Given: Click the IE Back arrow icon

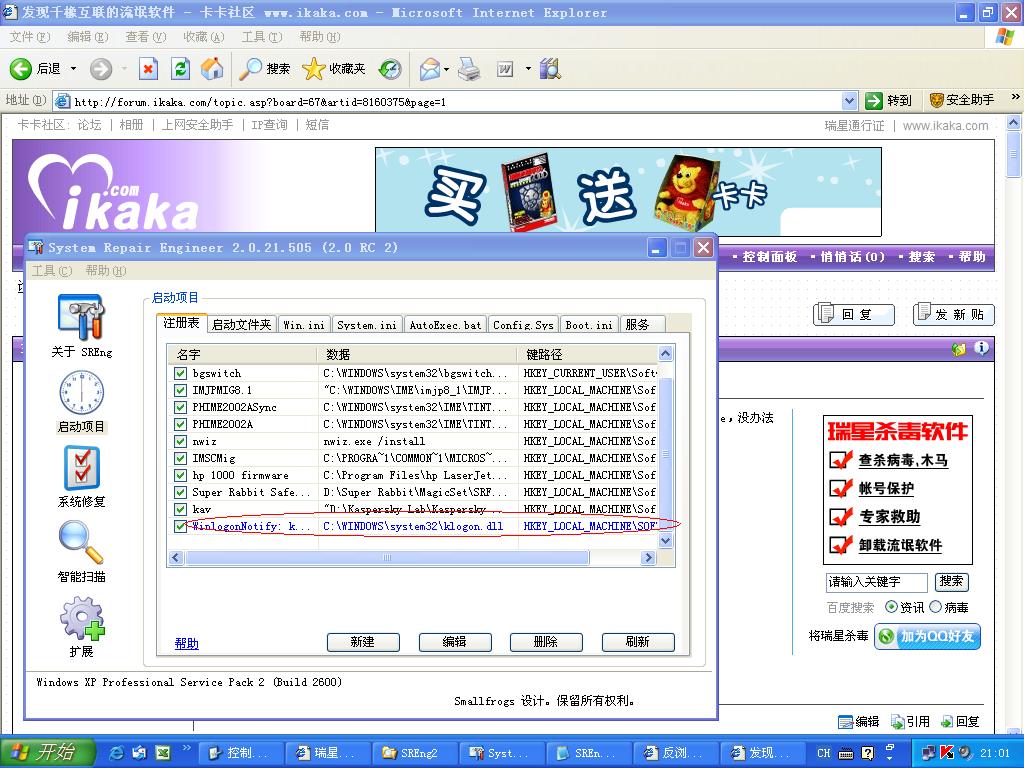Looking at the screenshot, I should pyautogui.click(x=21, y=69).
